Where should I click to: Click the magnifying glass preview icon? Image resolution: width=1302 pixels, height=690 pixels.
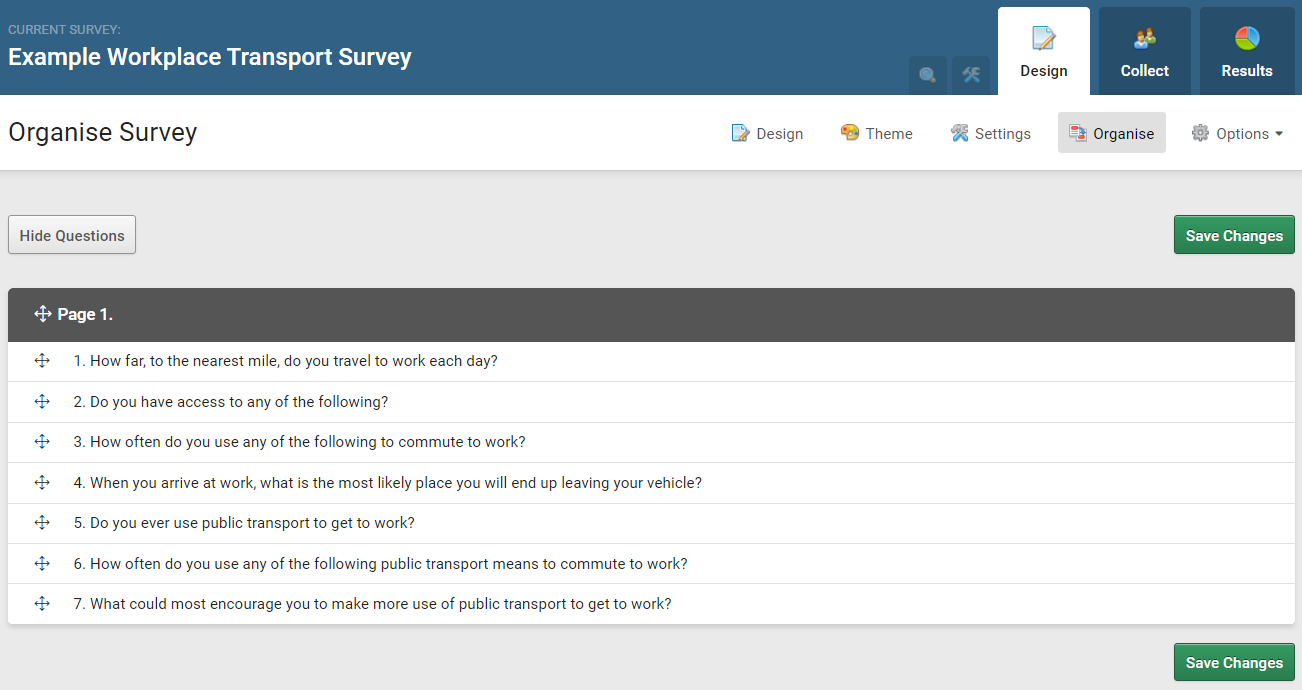(x=927, y=75)
